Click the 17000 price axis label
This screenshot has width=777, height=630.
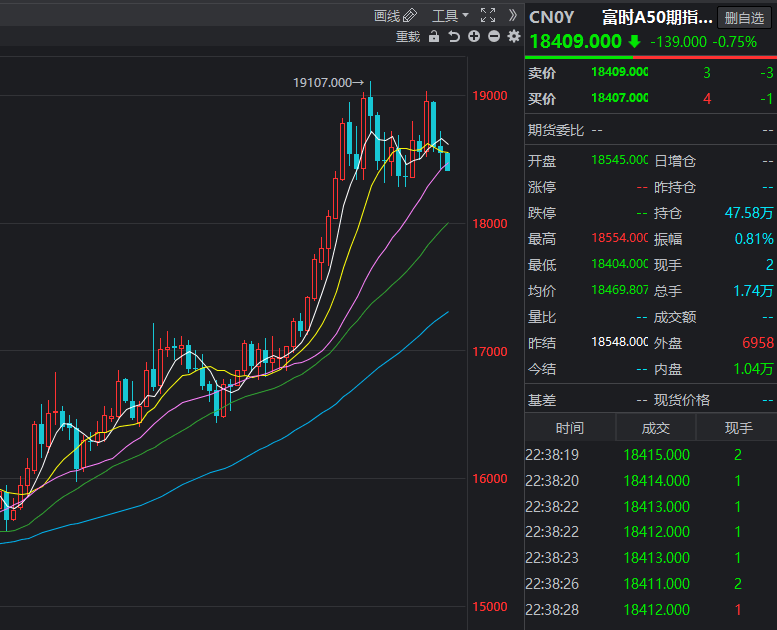[x=490, y=351]
